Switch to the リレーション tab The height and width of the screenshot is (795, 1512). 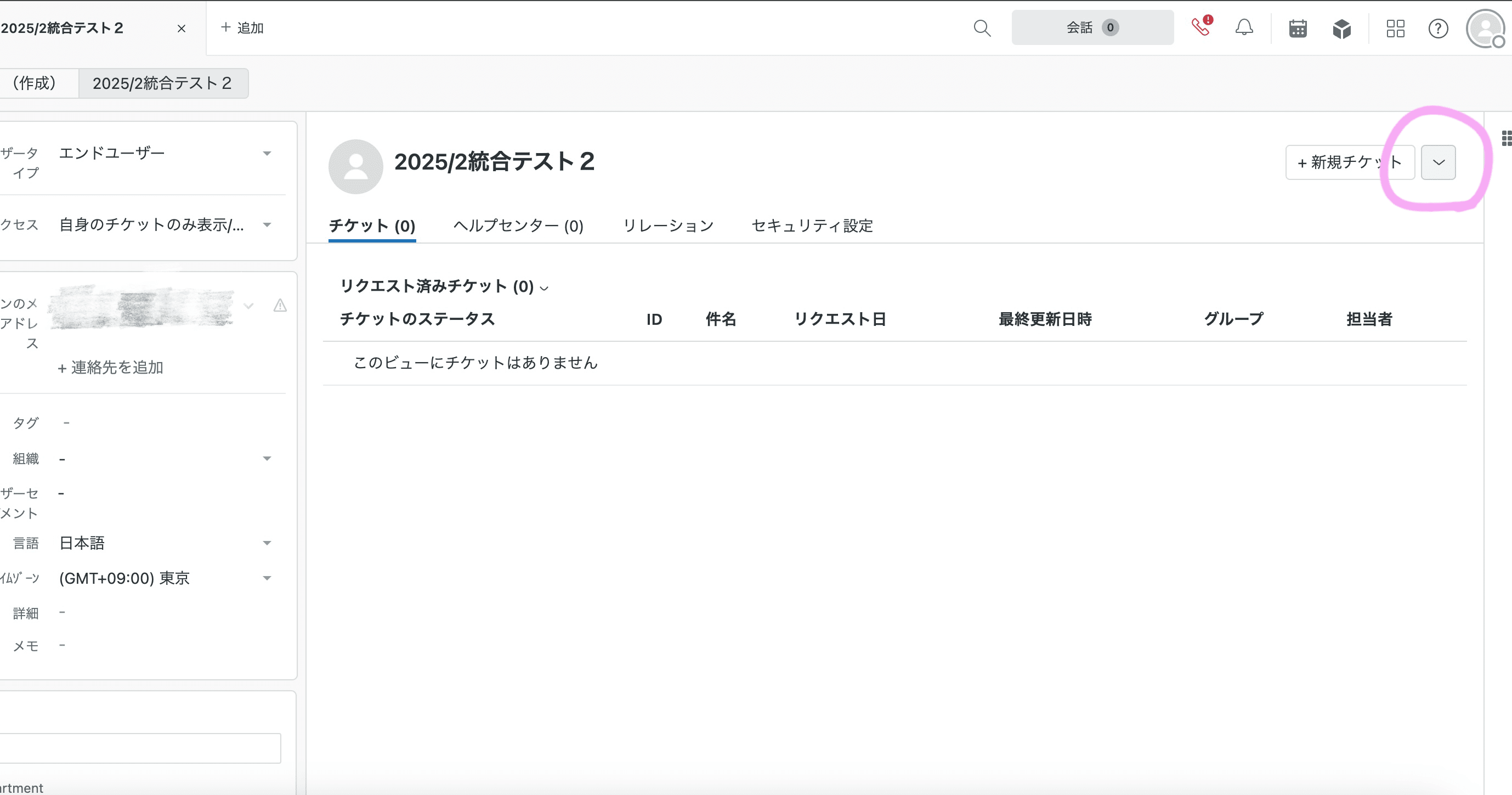pos(668,225)
